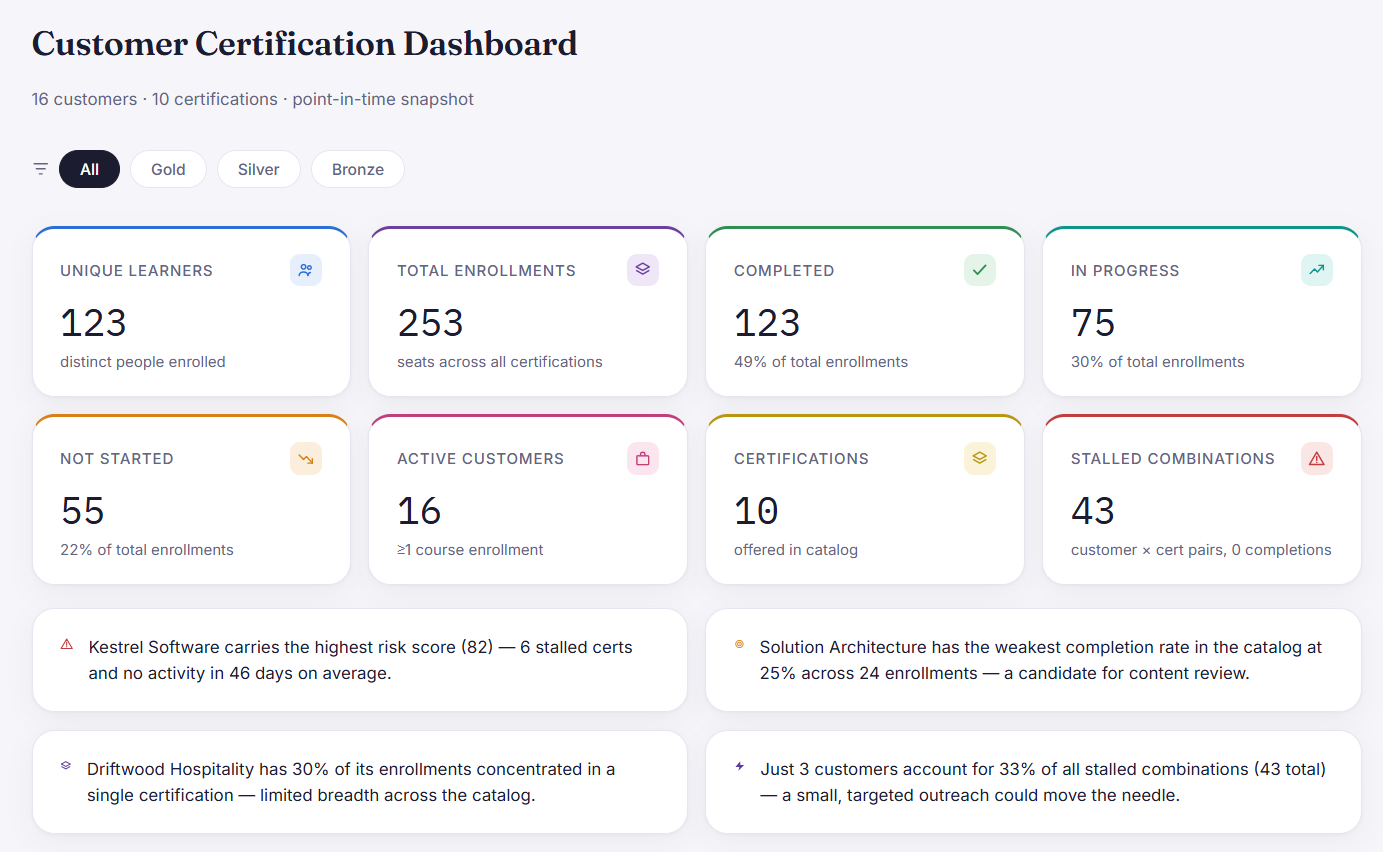Click the Total Enrollments layers icon
Screen dimensions: 1383x852
pos(643,270)
